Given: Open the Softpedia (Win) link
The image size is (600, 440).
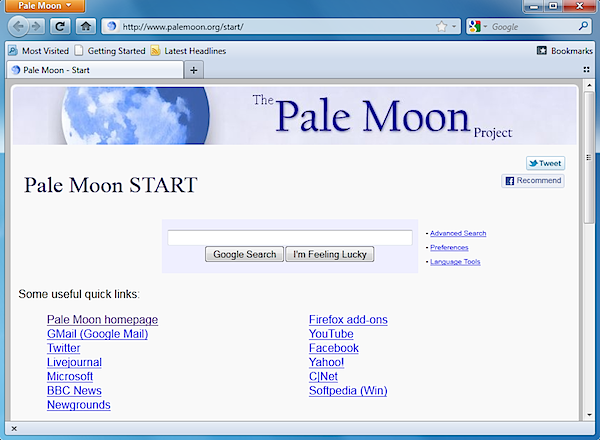Looking at the screenshot, I should point(348,390).
